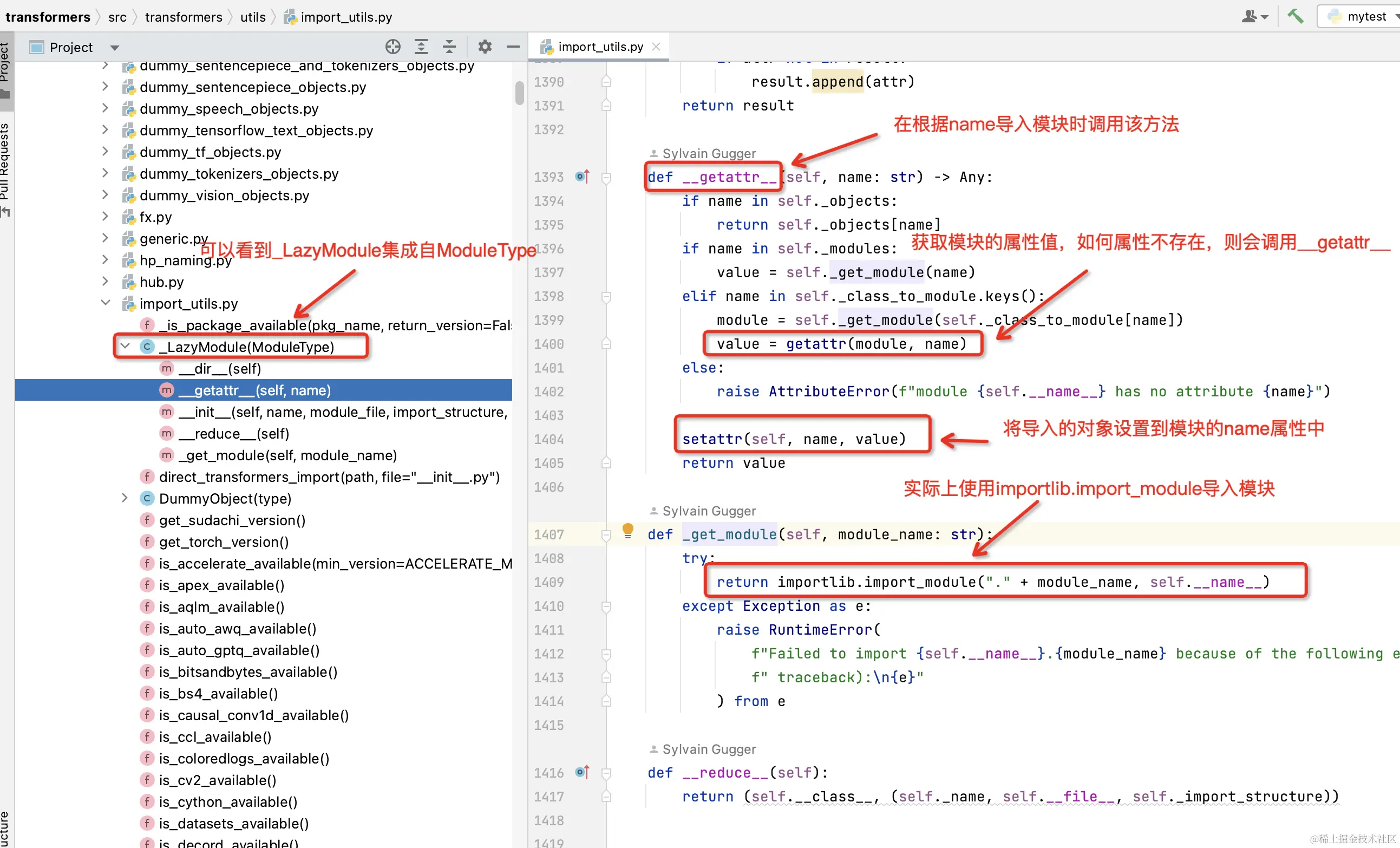The image size is (1400, 848).
Task: Click the Project tree vertical scrollbar thumb
Action: pos(519,93)
